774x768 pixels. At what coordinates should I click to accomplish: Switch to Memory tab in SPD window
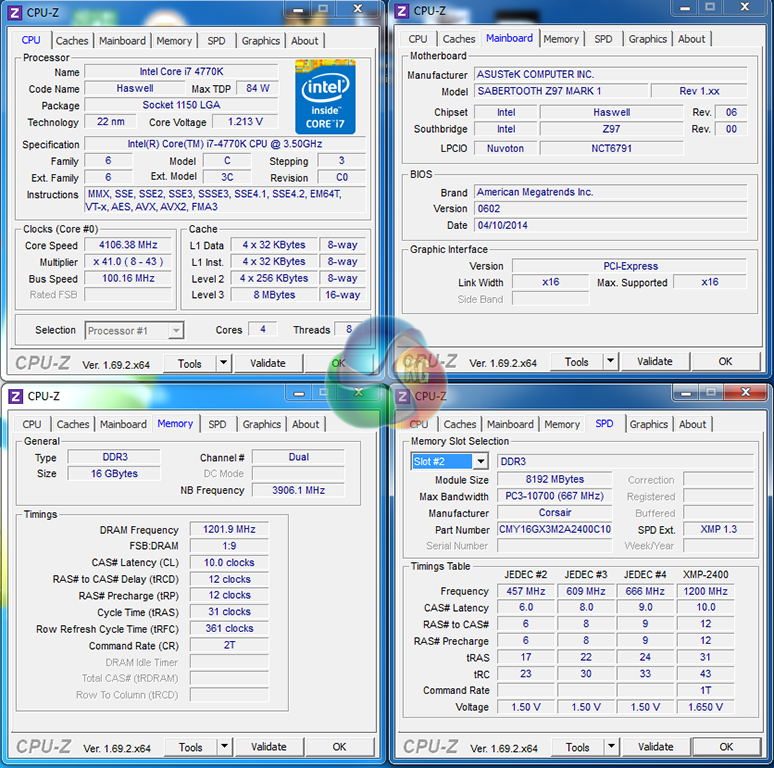pos(562,424)
